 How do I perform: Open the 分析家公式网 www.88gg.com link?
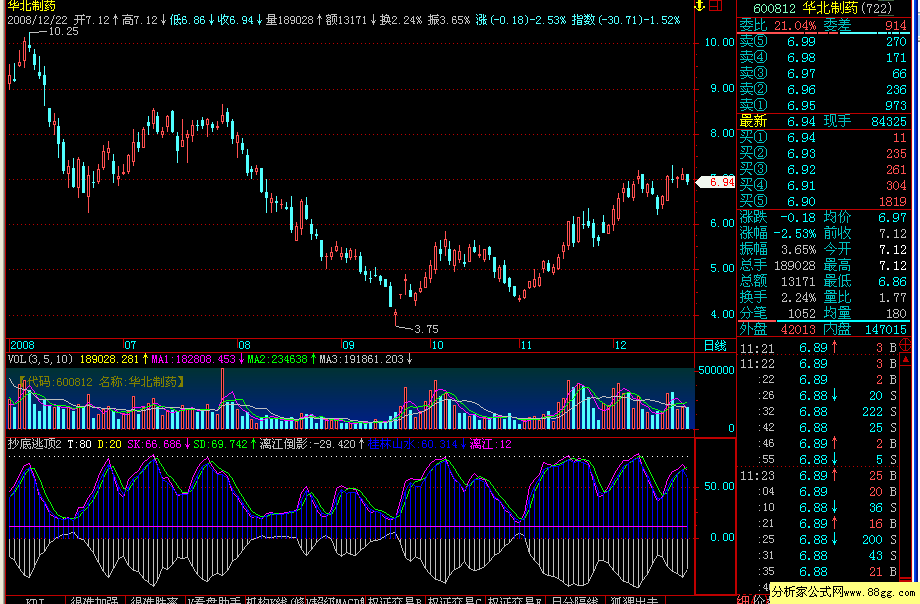844,592
